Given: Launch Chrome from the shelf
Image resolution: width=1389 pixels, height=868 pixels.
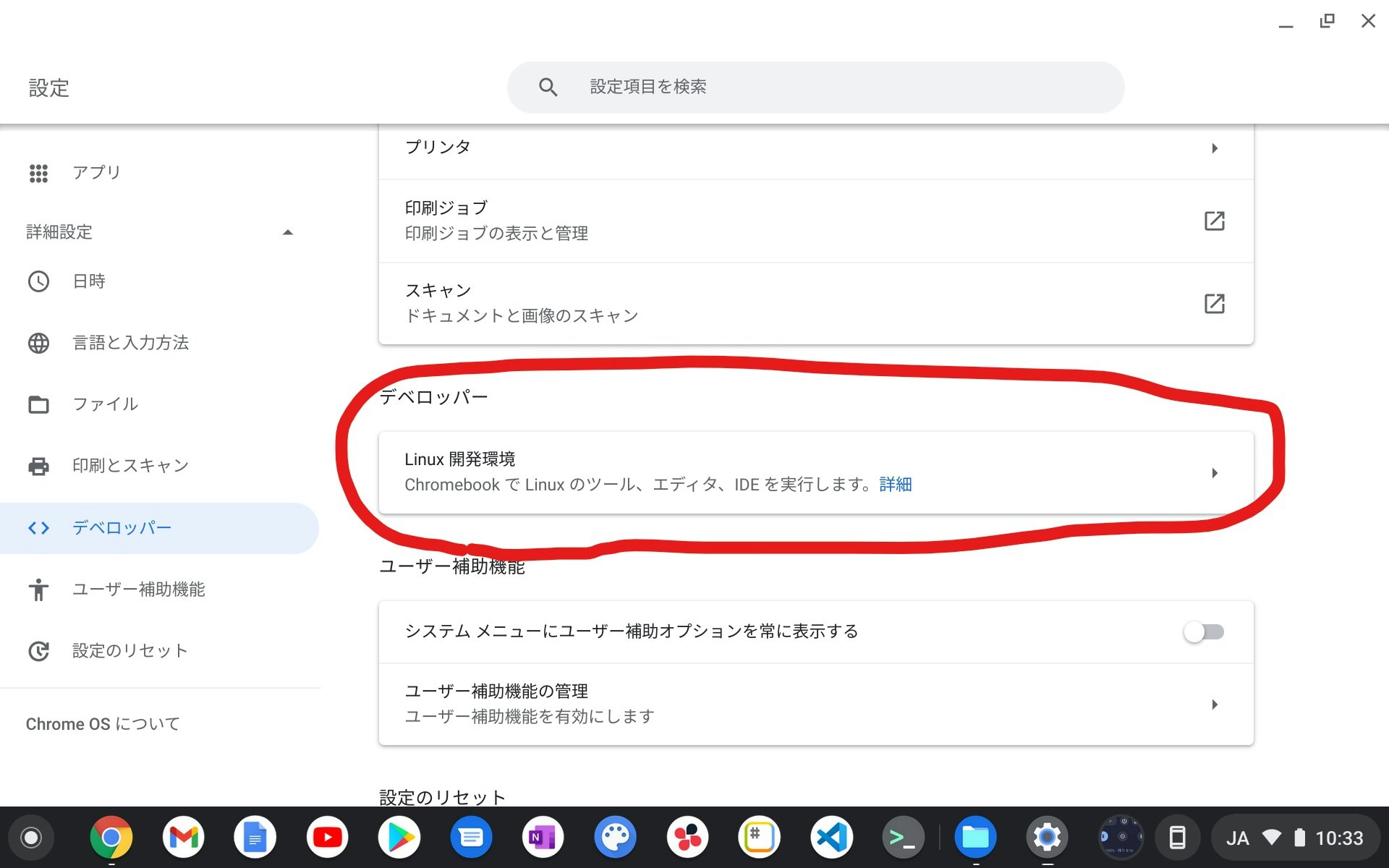Looking at the screenshot, I should tap(111, 837).
